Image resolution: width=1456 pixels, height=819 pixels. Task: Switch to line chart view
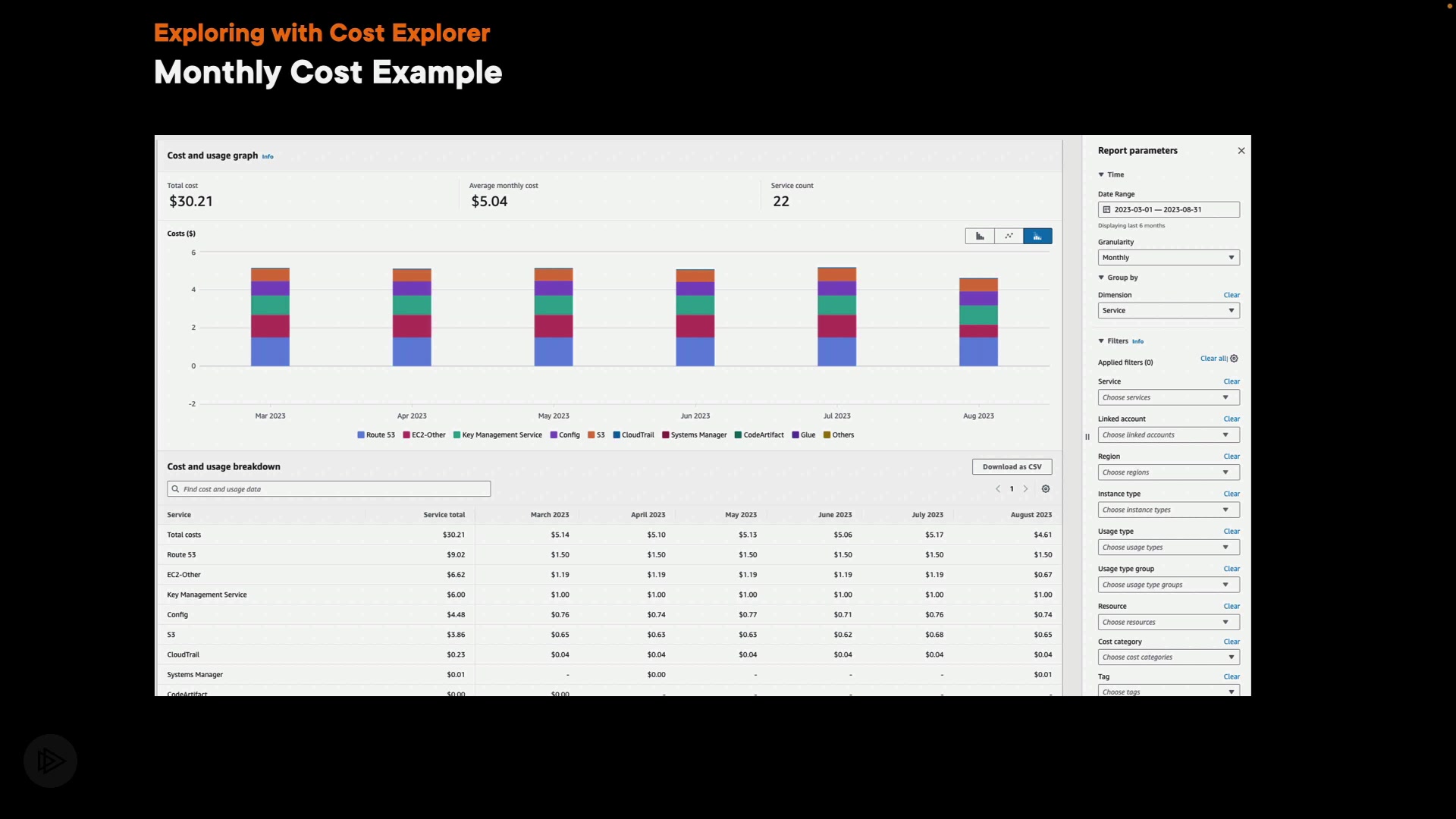(x=1009, y=237)
